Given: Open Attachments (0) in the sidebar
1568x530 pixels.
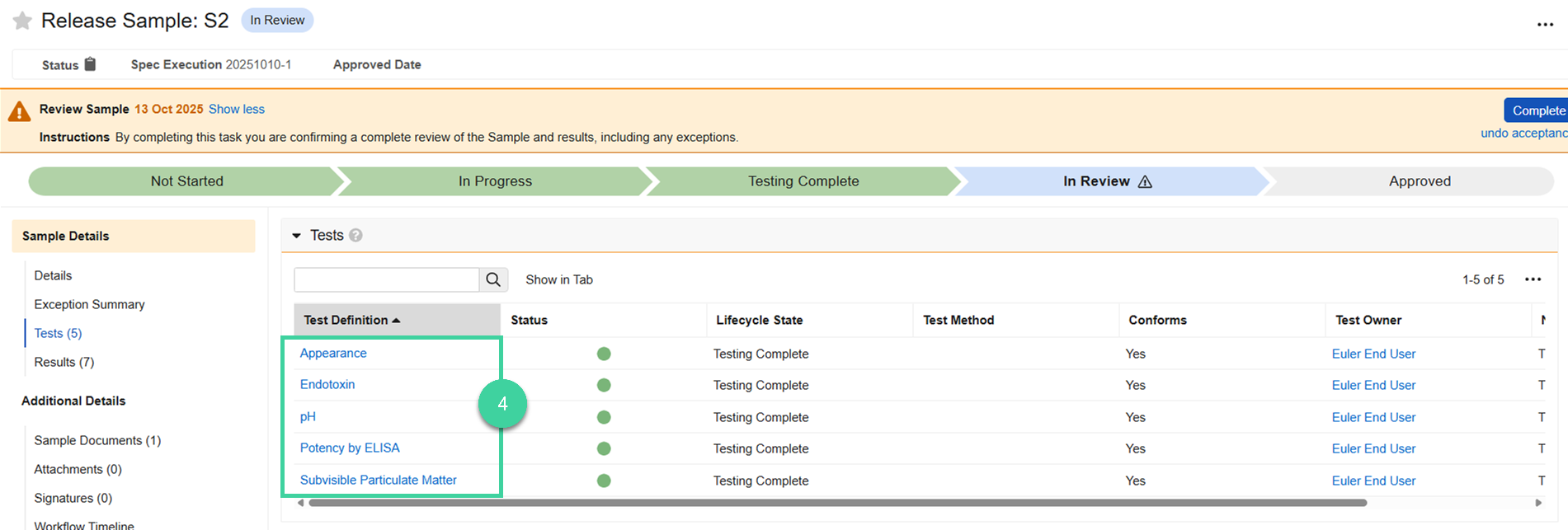Looking at the screenshot, I should pos(78,469).
